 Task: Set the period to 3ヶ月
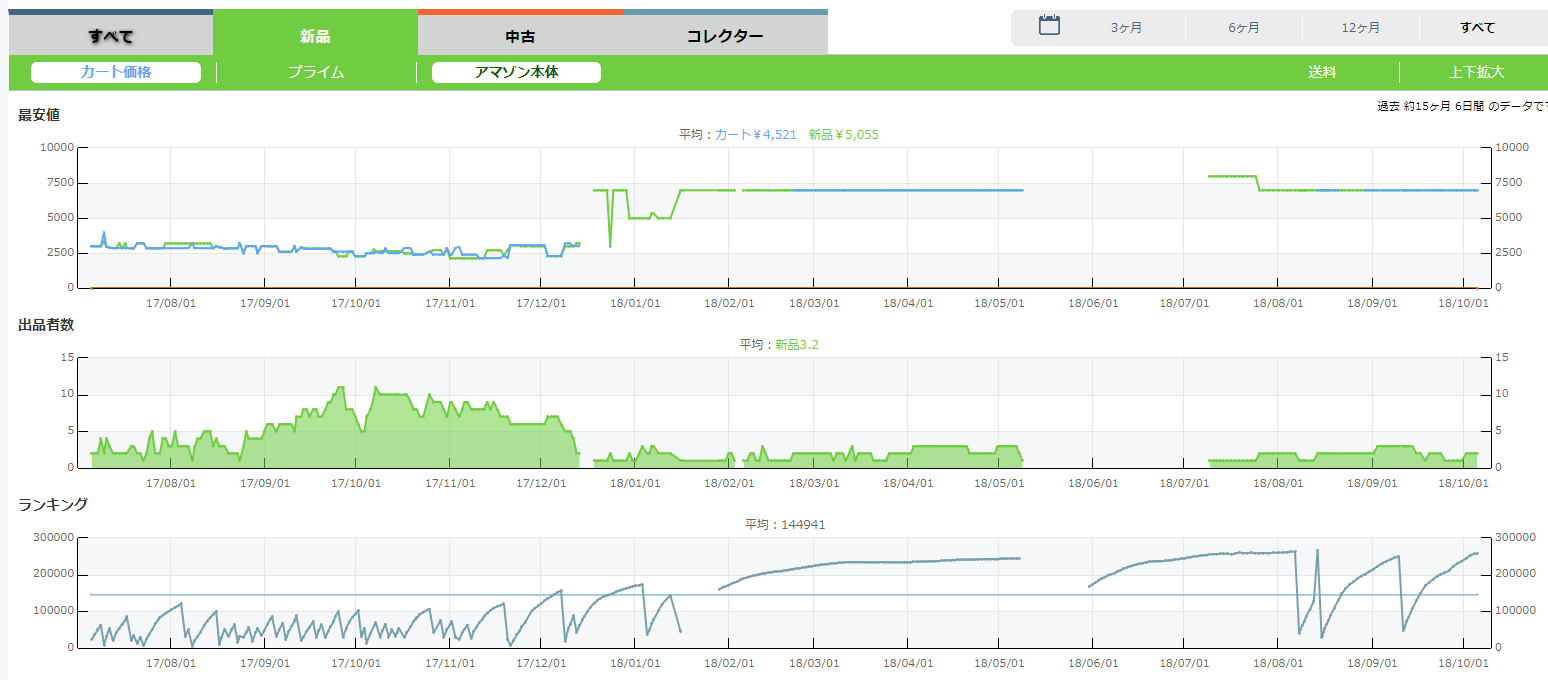1126,28
